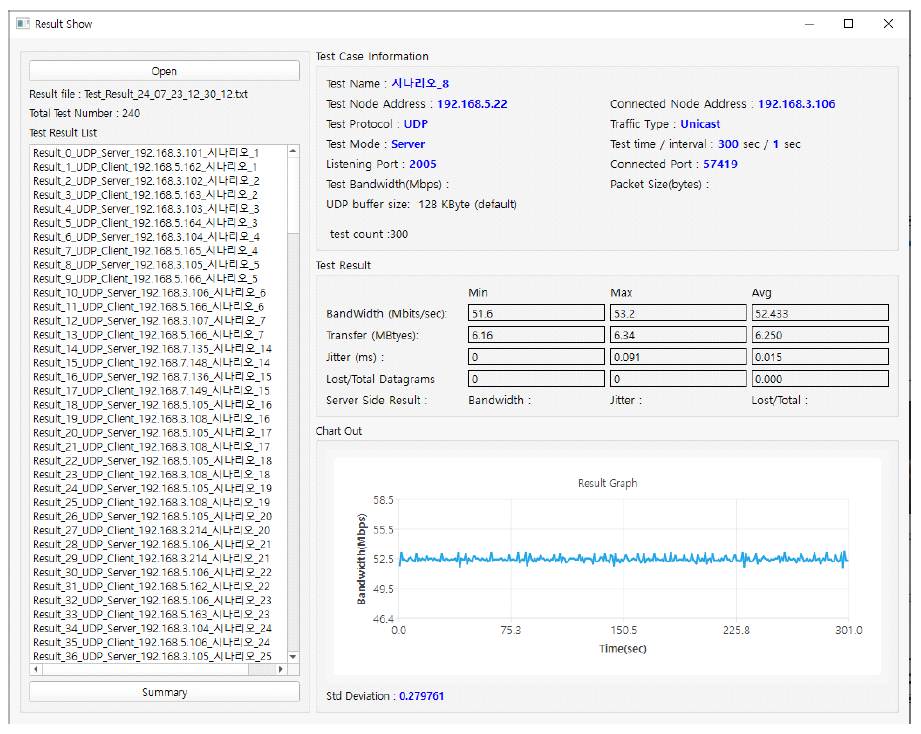This screenshot has height=734, width=921.
Task: Click the vertical scrollbar thumb in result list
Action: click(x=293, y=195)
